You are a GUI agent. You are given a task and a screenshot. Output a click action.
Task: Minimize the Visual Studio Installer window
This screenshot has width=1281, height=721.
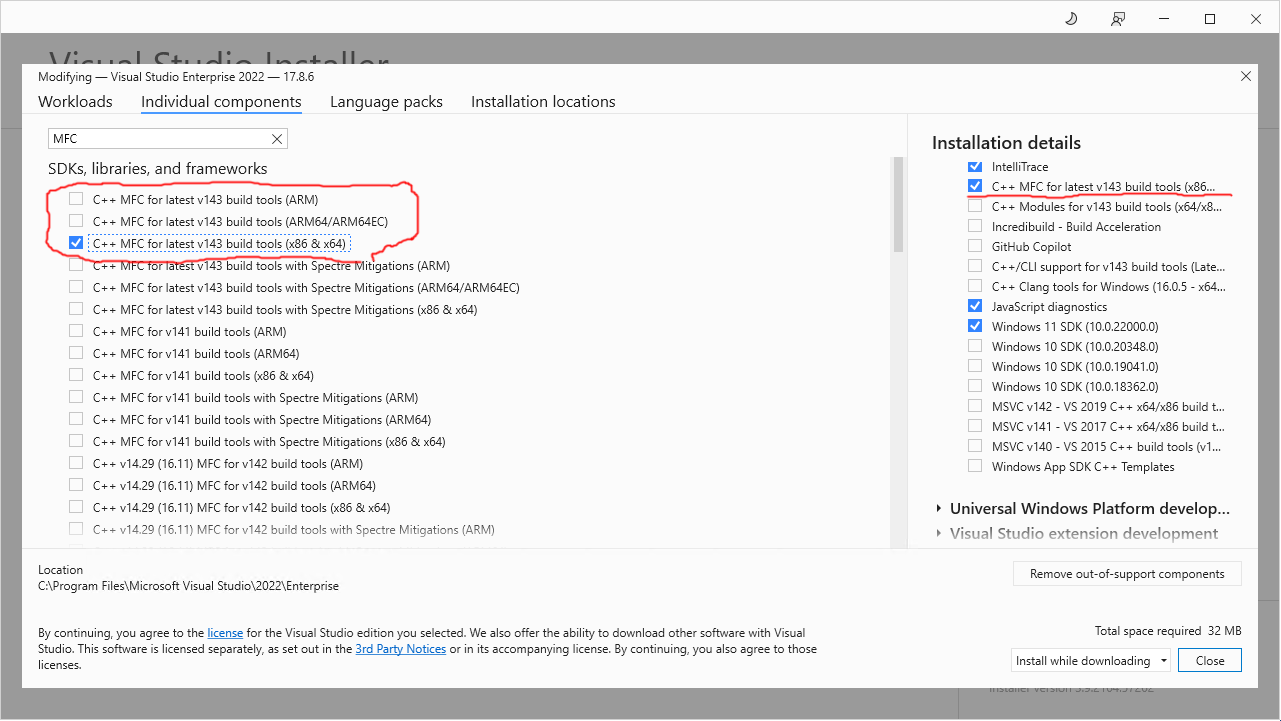point(1164,19)
